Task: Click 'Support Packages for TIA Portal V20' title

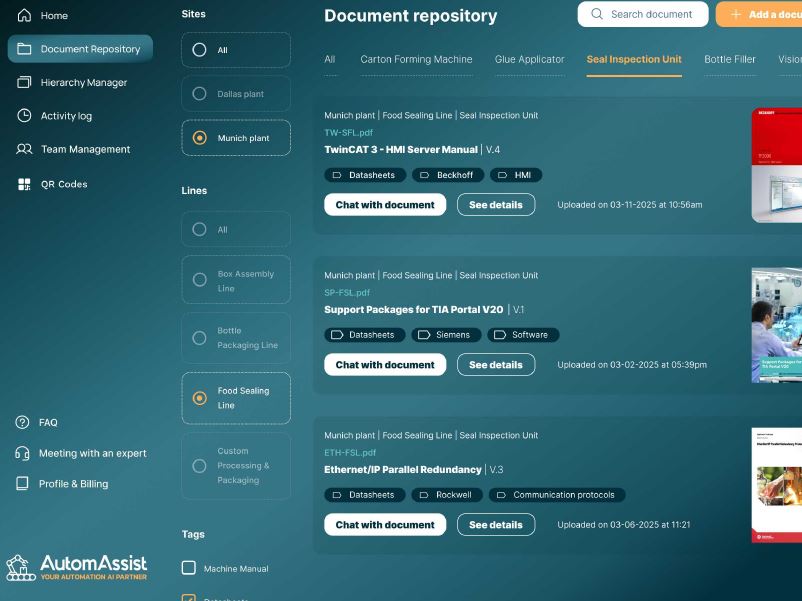Action: pos(414,310)
